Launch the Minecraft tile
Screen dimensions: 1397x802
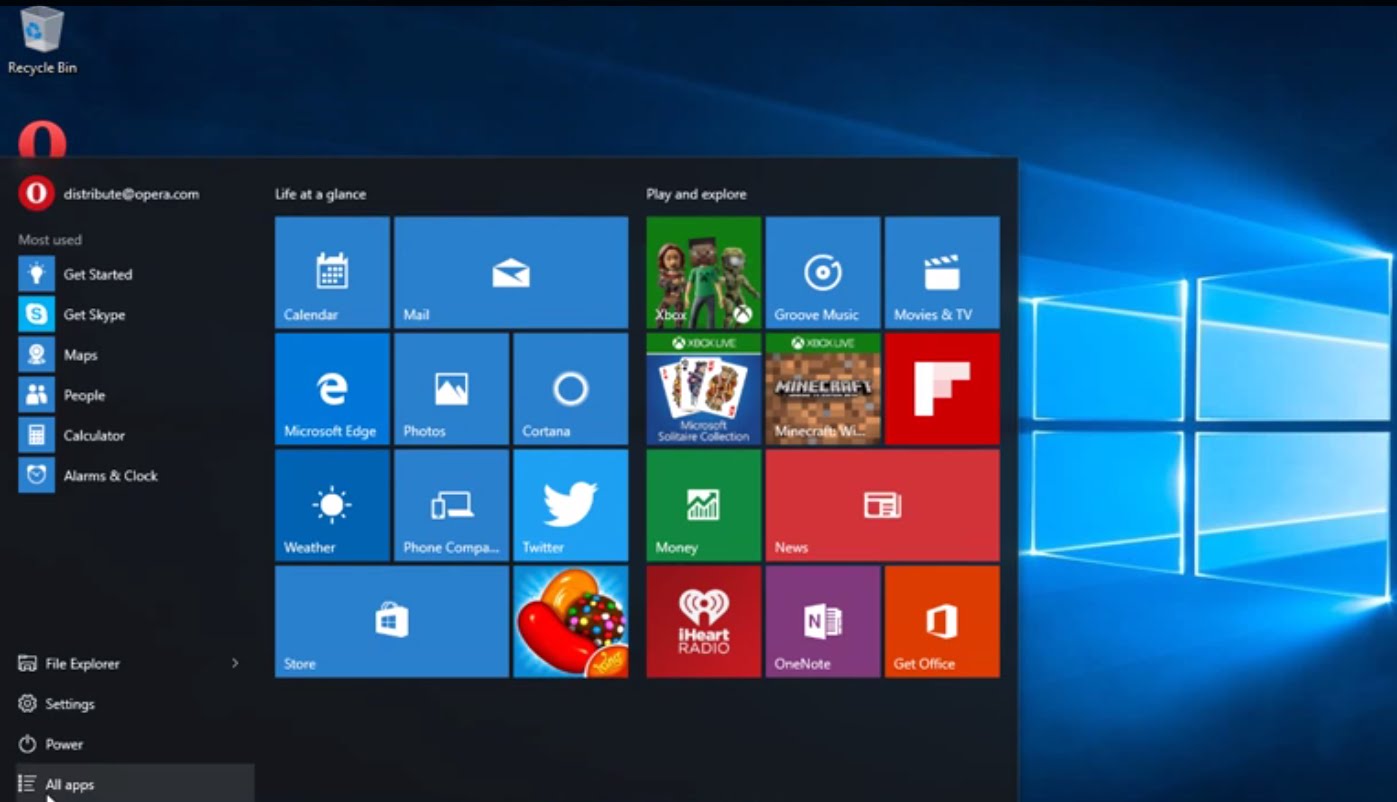click(x=823, y=389)
